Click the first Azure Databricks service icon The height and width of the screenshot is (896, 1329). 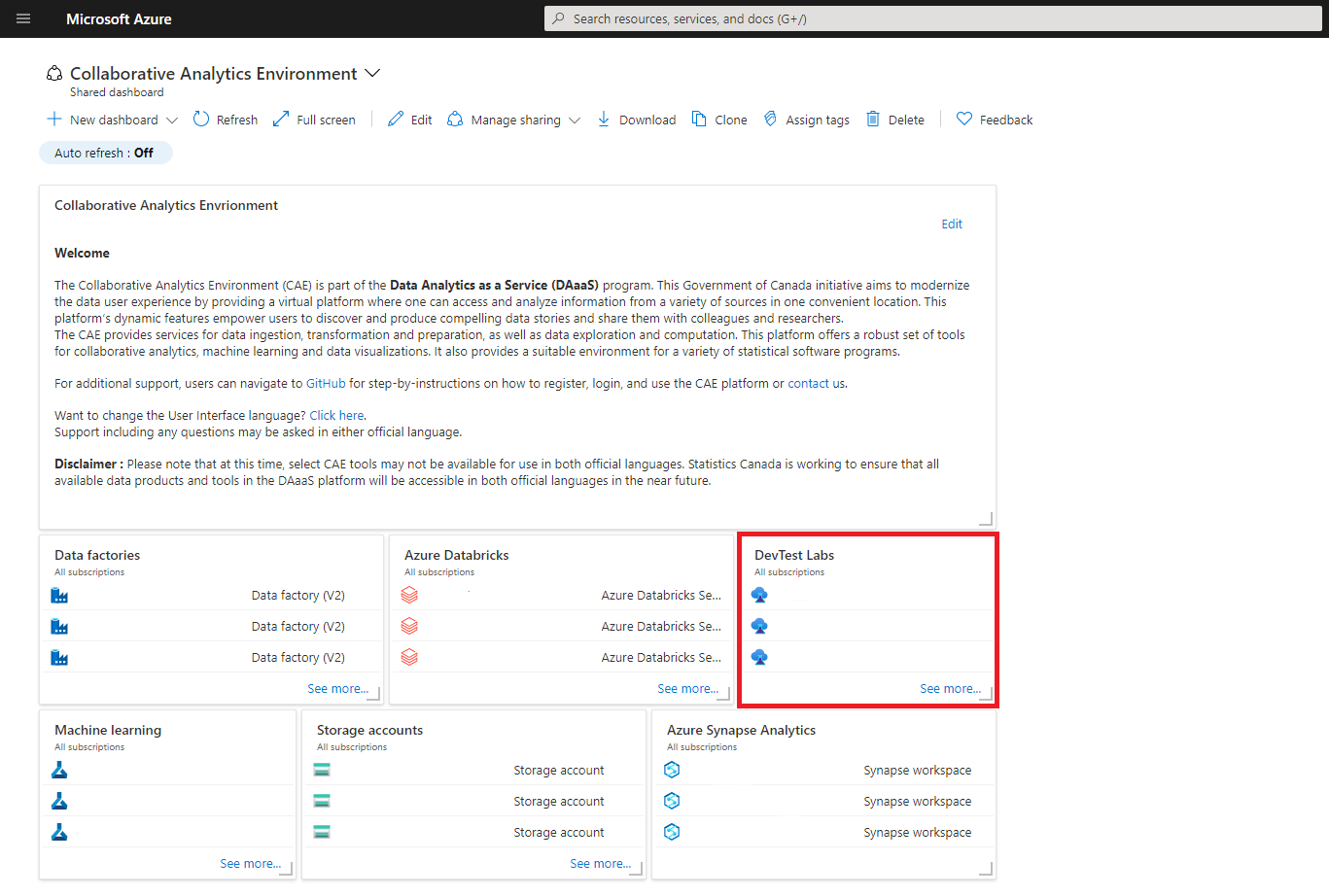(x=409, y=595)
